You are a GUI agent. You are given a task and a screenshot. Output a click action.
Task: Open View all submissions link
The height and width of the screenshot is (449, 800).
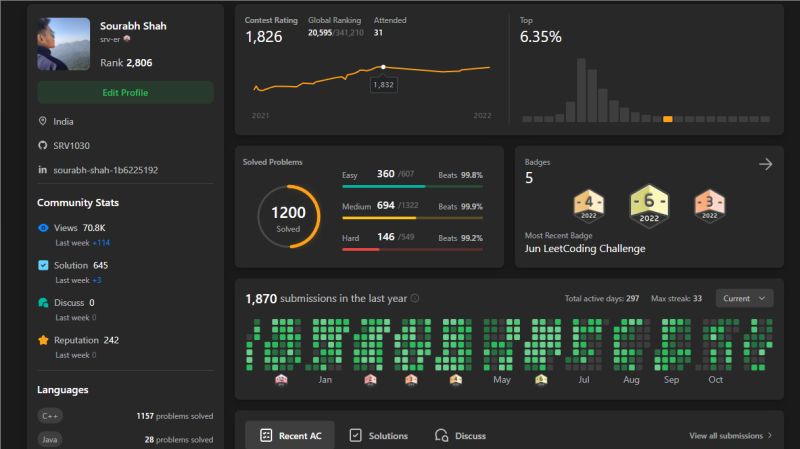[731, 436]
